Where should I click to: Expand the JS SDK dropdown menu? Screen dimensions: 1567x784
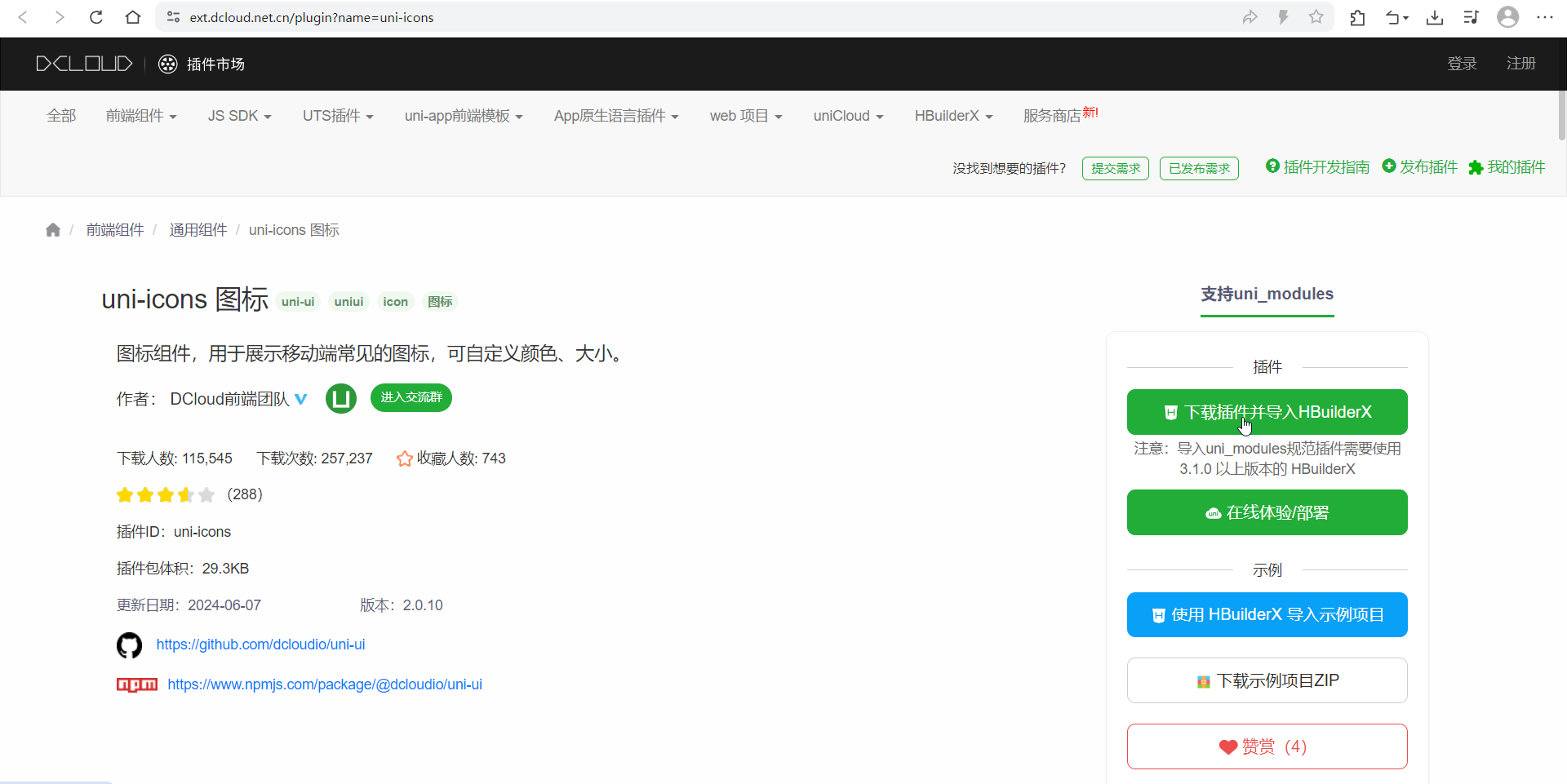click(x=239, y=116)
